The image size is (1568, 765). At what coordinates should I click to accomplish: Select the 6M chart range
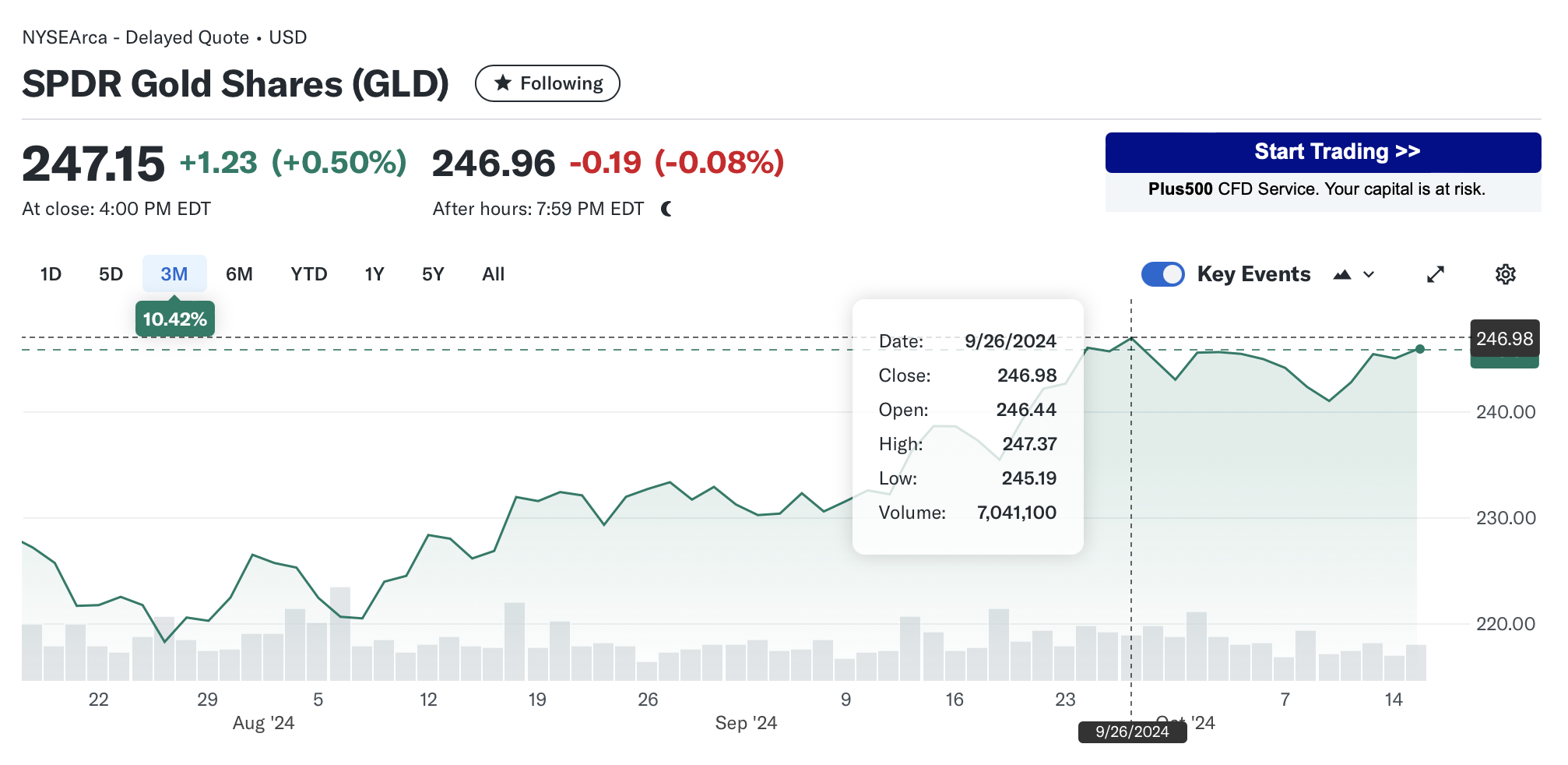coord(239,274)
